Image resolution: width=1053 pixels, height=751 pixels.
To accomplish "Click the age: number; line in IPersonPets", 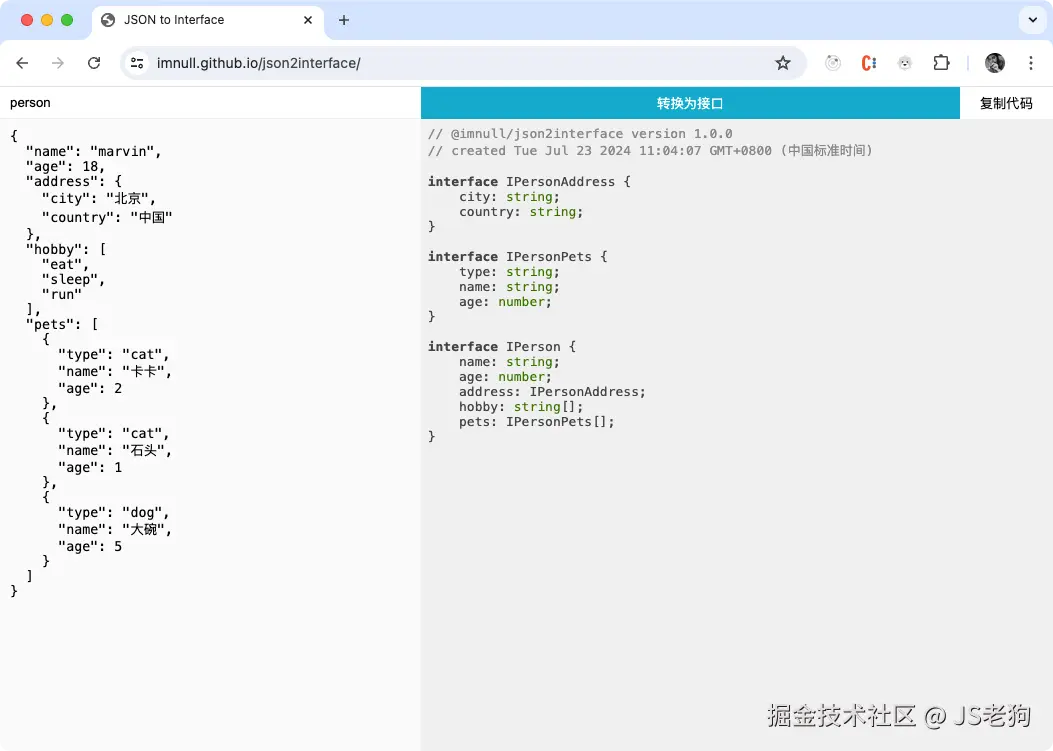I will pyautogui.click(x=506, y=302).
